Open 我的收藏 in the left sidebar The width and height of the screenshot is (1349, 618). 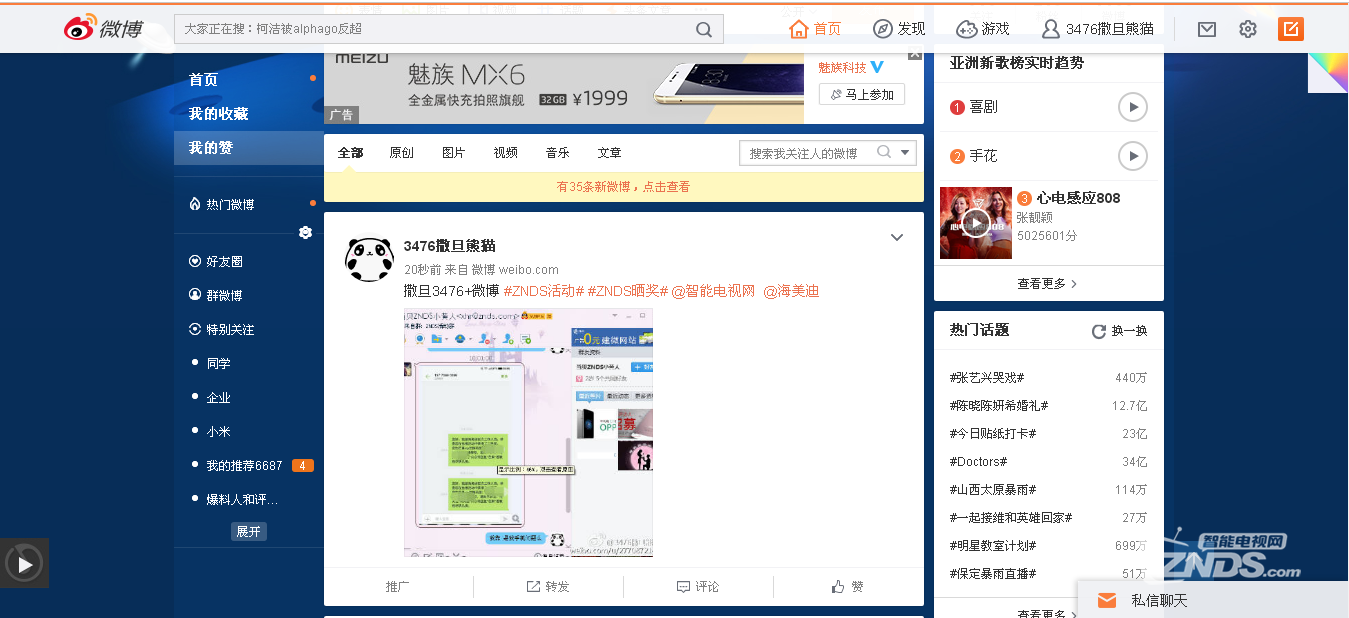point(219,114)
